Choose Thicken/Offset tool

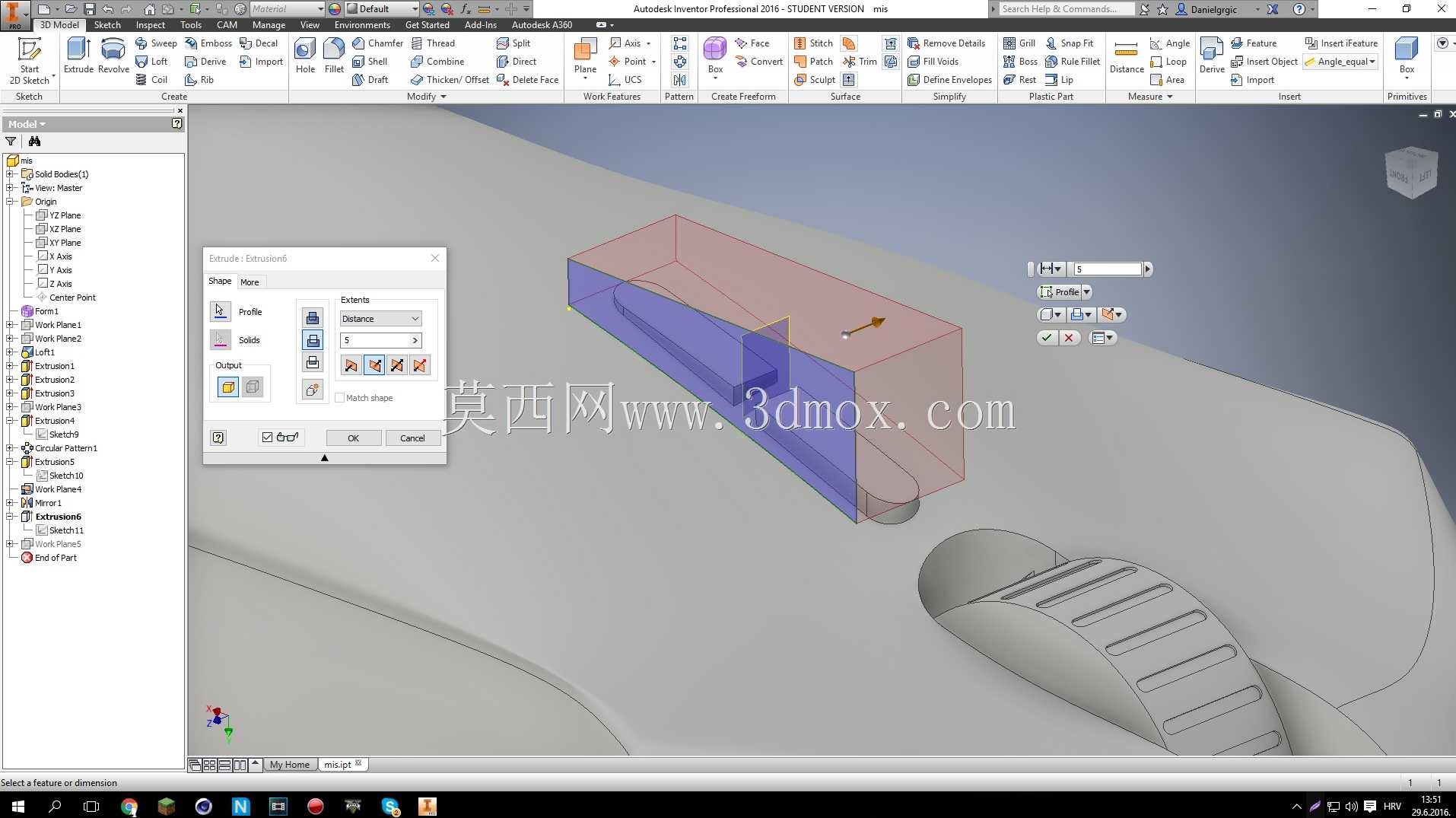point(450,80)
